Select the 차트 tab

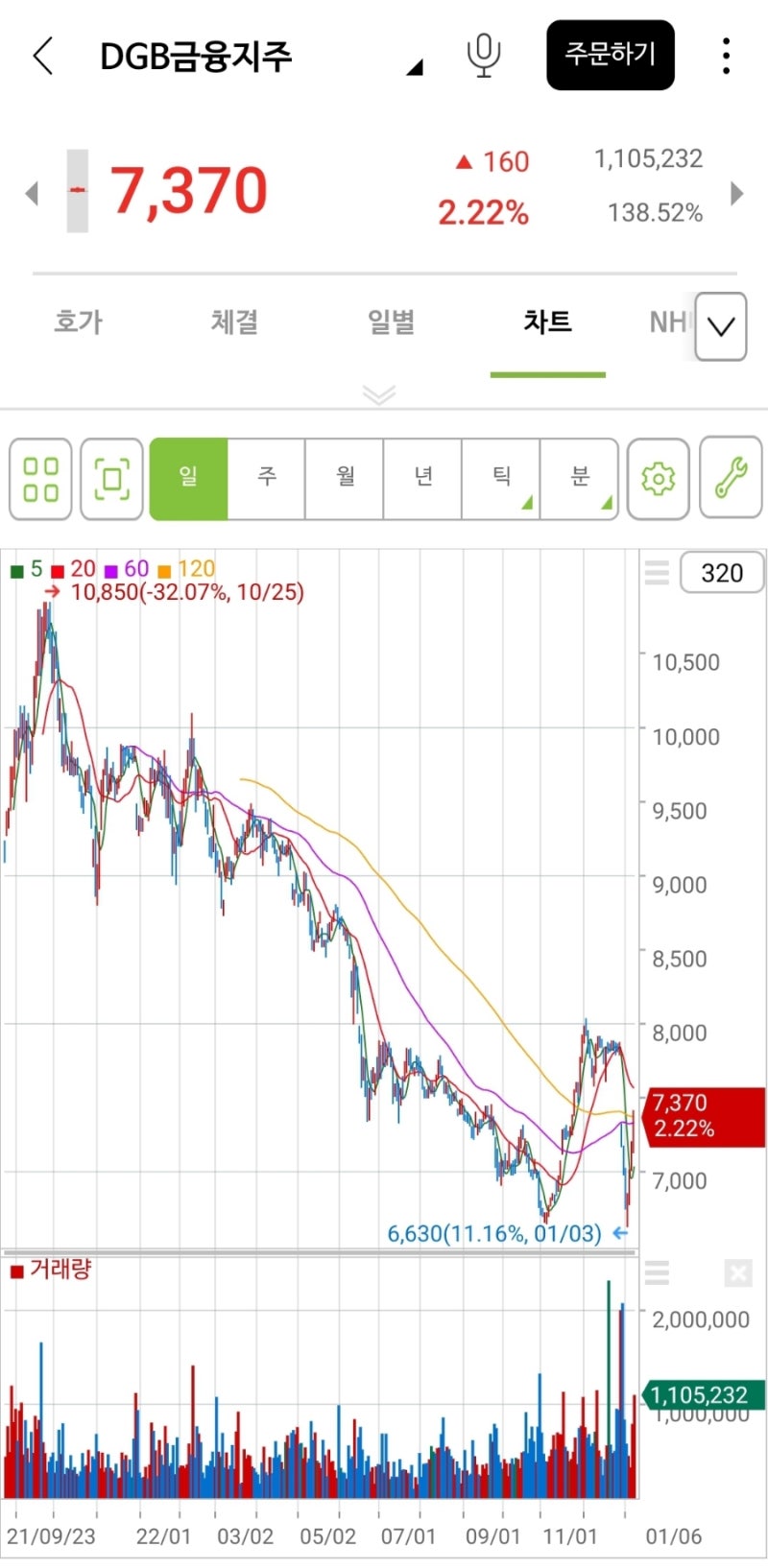coord(547,321)
